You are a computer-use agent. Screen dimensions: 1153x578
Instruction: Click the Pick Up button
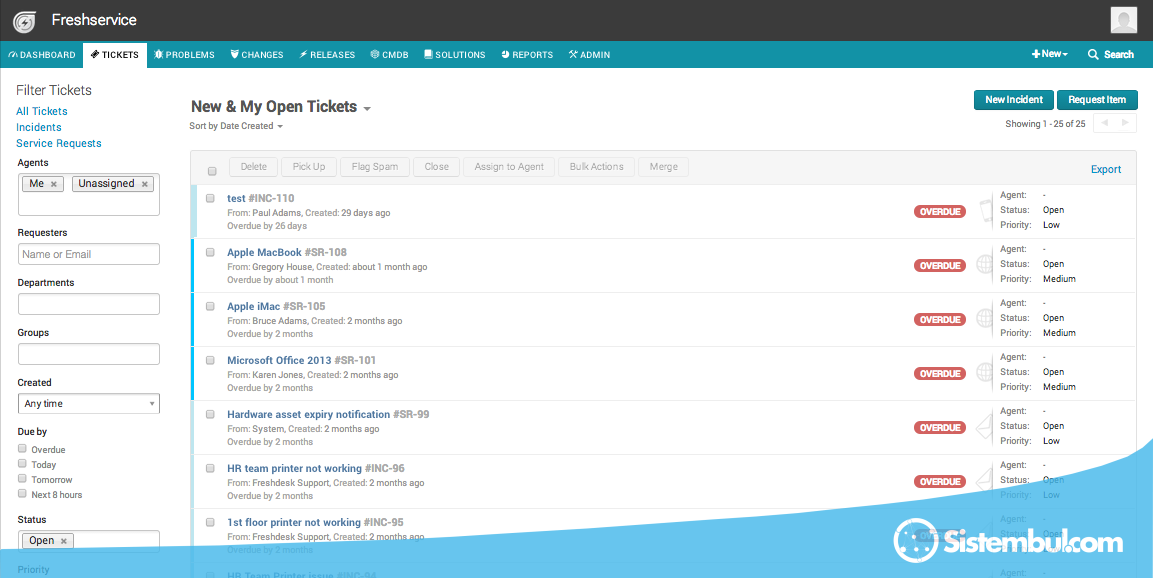309,167
